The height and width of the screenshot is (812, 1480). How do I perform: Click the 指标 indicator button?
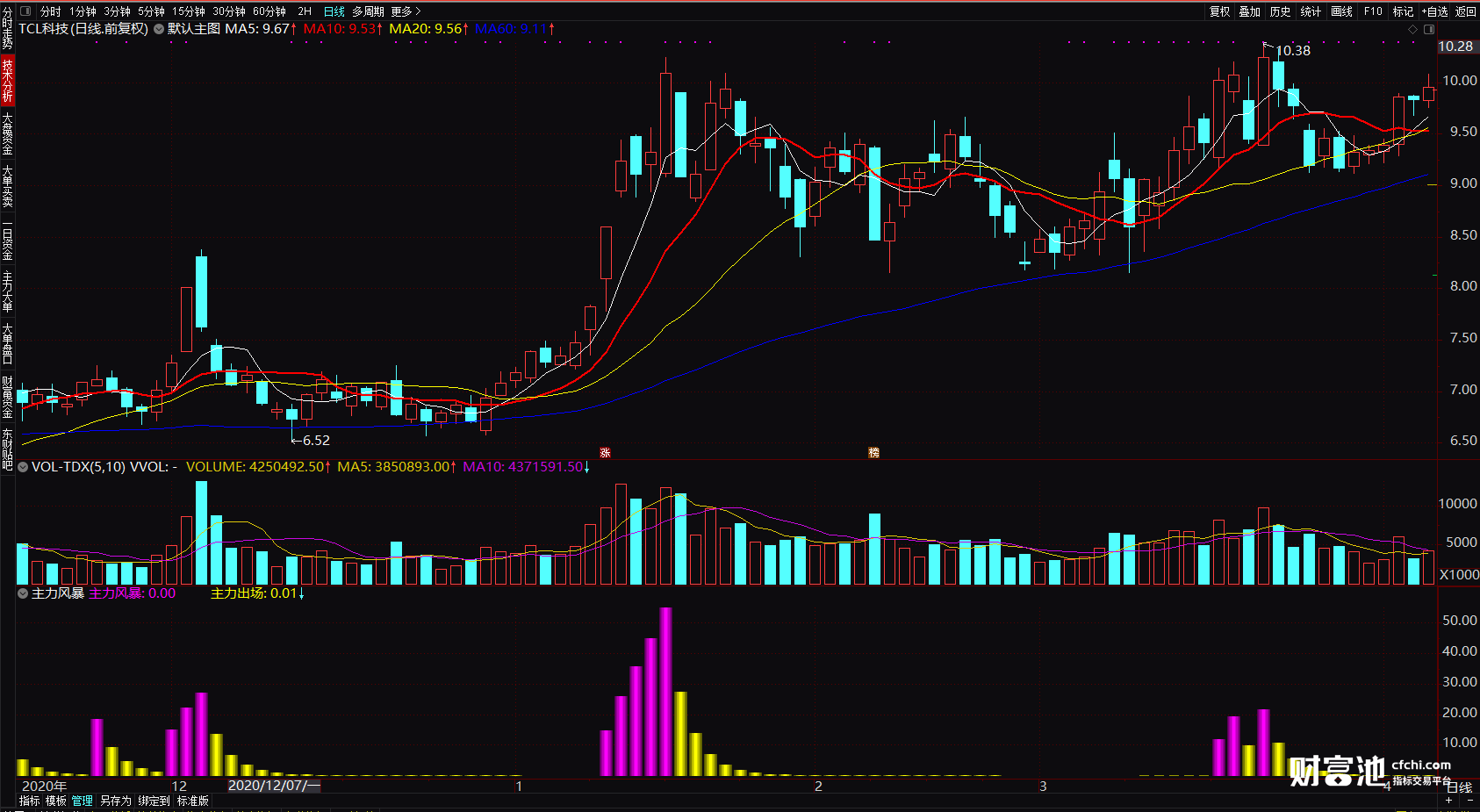(30, 801)
